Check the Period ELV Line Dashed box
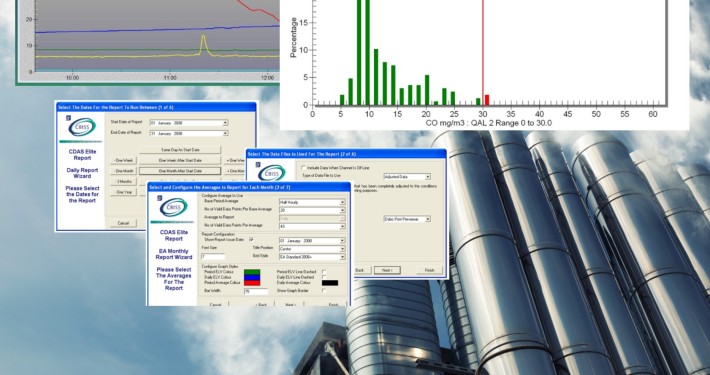 (x=324, y=272)
